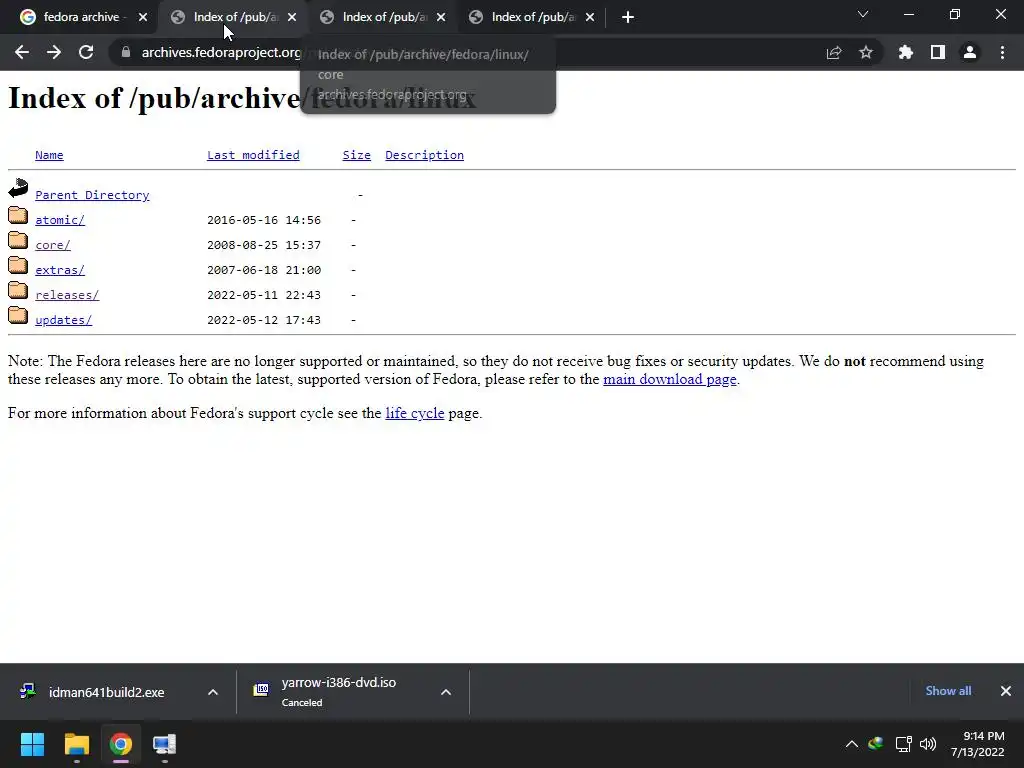Open the computer app icon in the taskbar

pos(165,744)
